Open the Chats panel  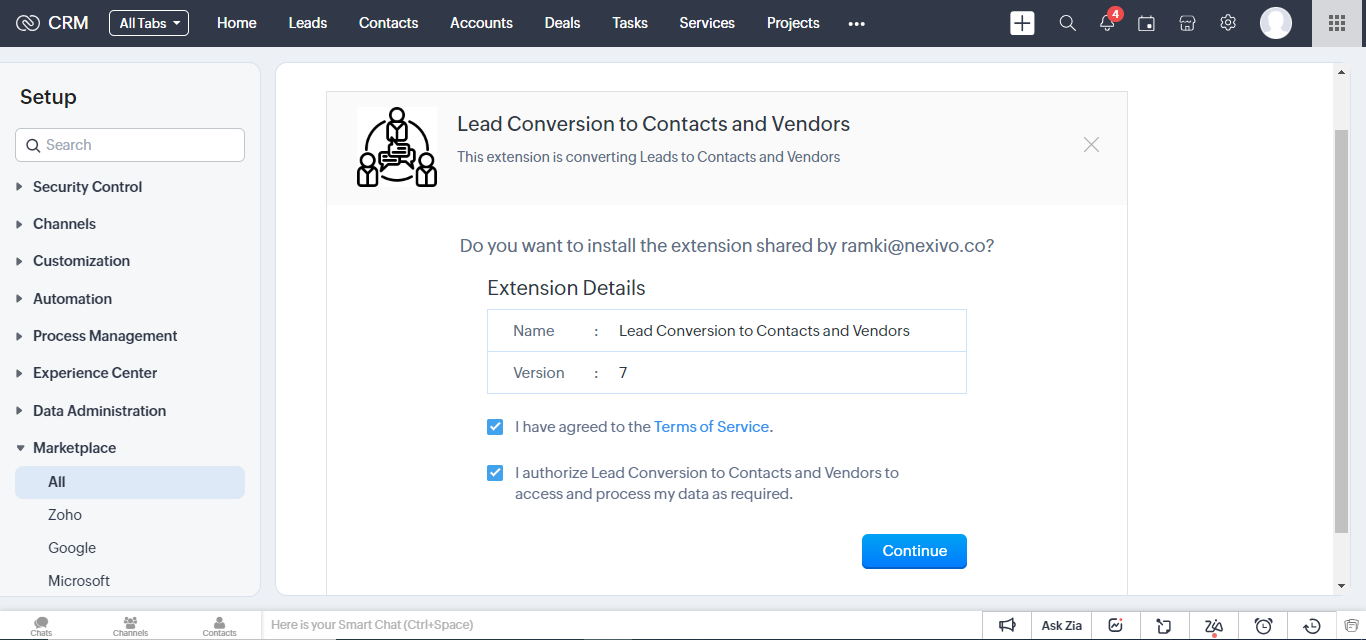click(41, 626)
